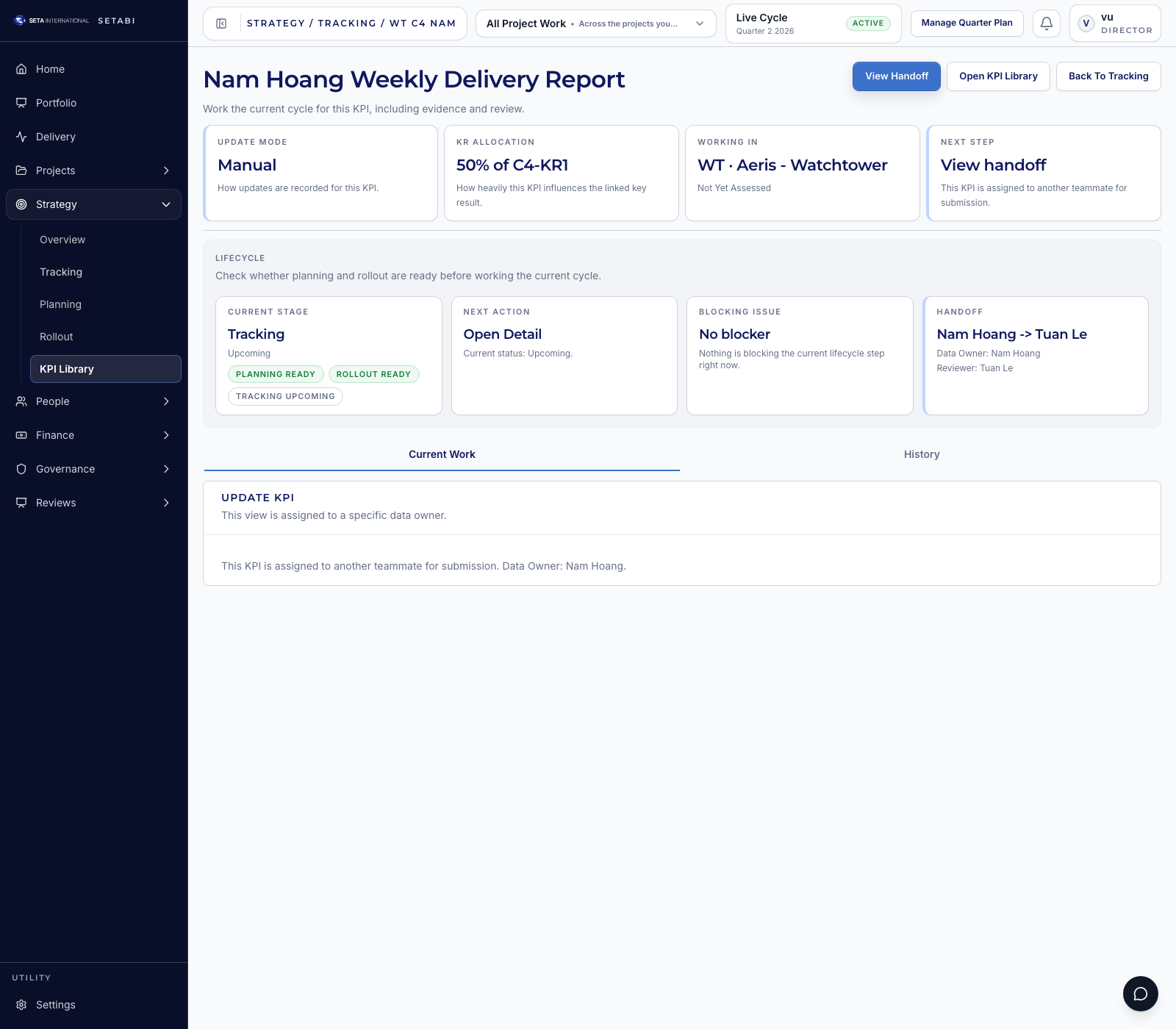Click the Portfolio icon in sidebar
Screen dimensions: 1176x1029
[21, 103]
